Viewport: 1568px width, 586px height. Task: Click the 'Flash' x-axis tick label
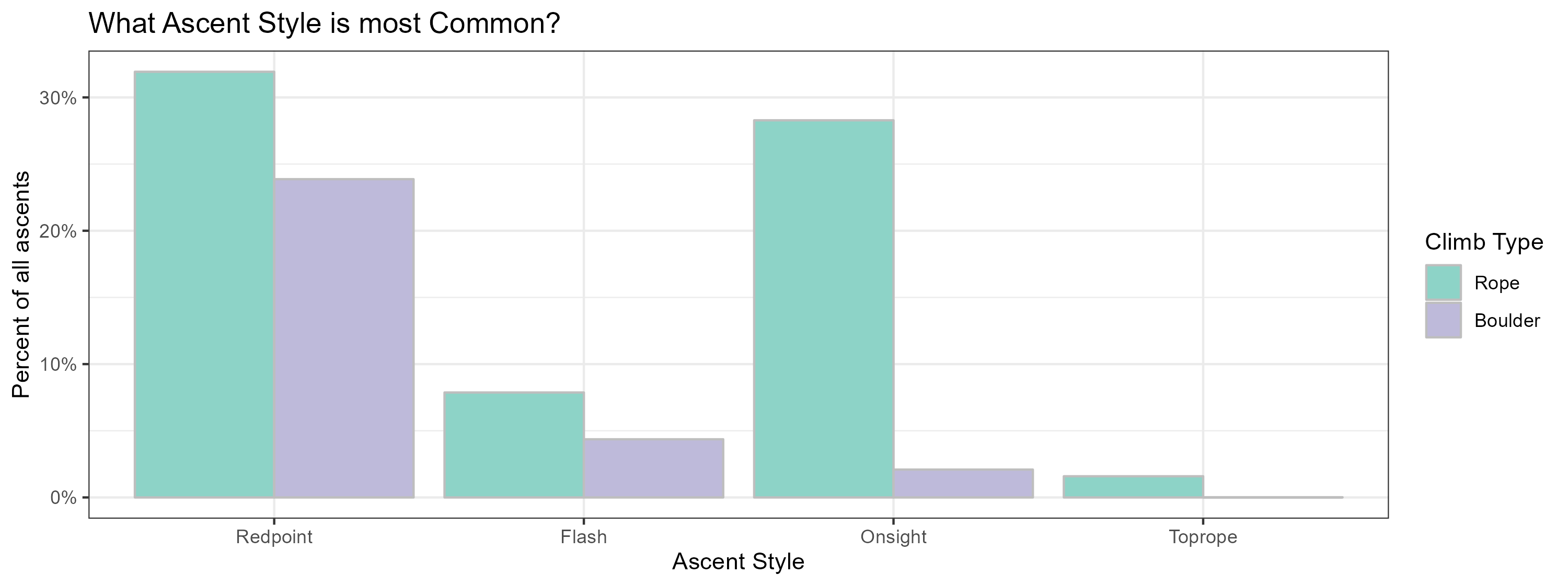pyautogui.click(x=584, y=537)
